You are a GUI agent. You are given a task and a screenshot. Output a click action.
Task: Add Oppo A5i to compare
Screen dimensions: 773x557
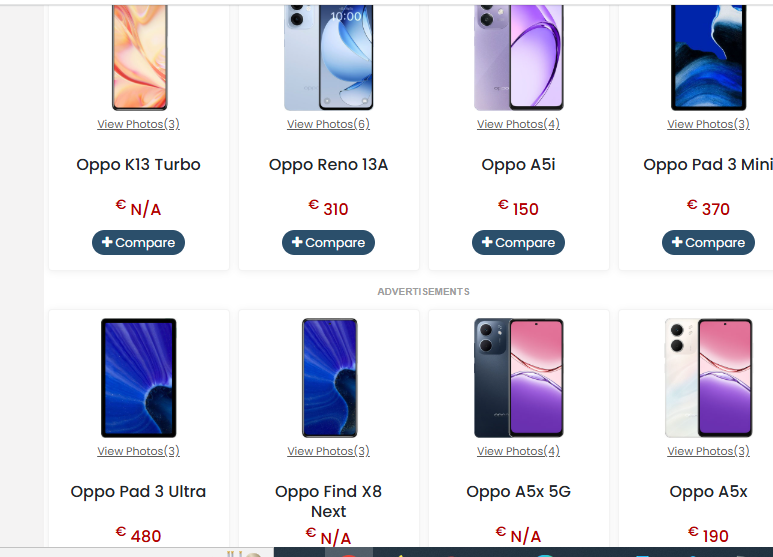[518, 243]
